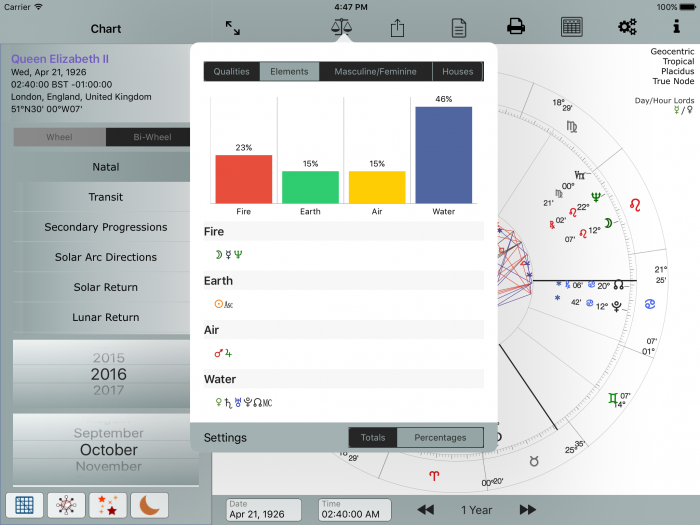
Task: Select 2017 in the year picker
Action: pyautogui.click(x=109, y=391)
